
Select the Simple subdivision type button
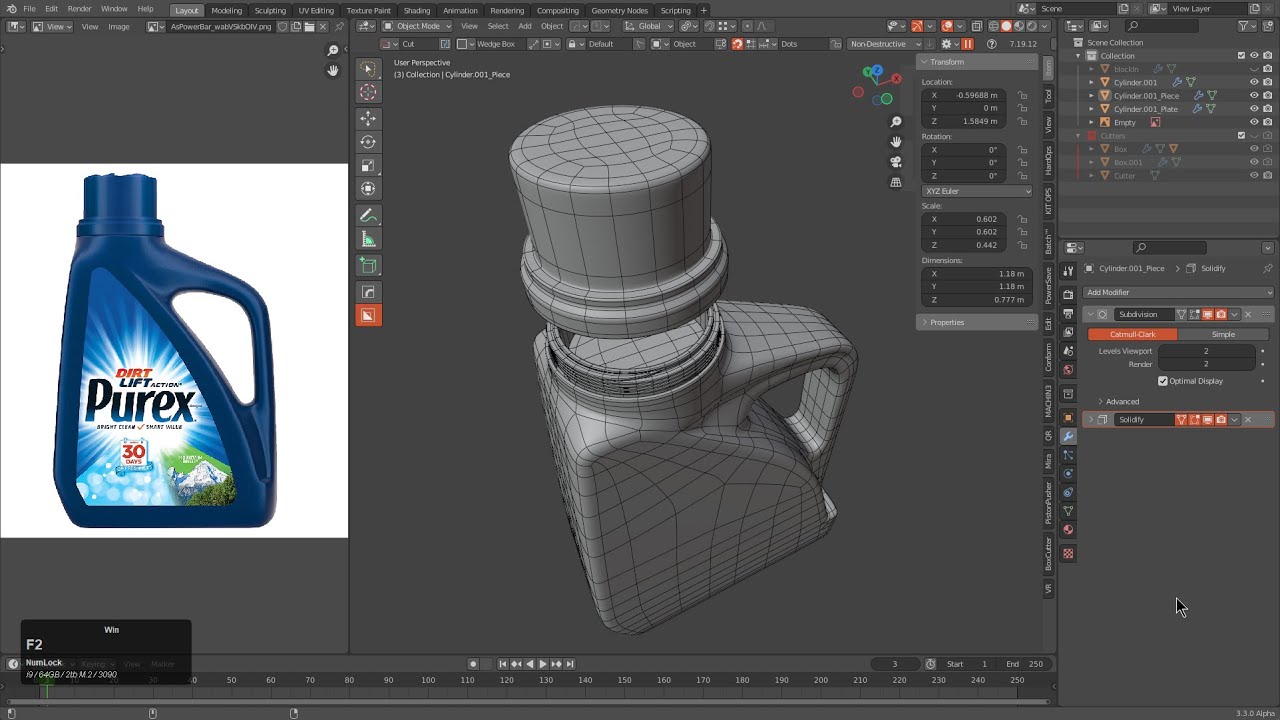[x=1223, y=334]
